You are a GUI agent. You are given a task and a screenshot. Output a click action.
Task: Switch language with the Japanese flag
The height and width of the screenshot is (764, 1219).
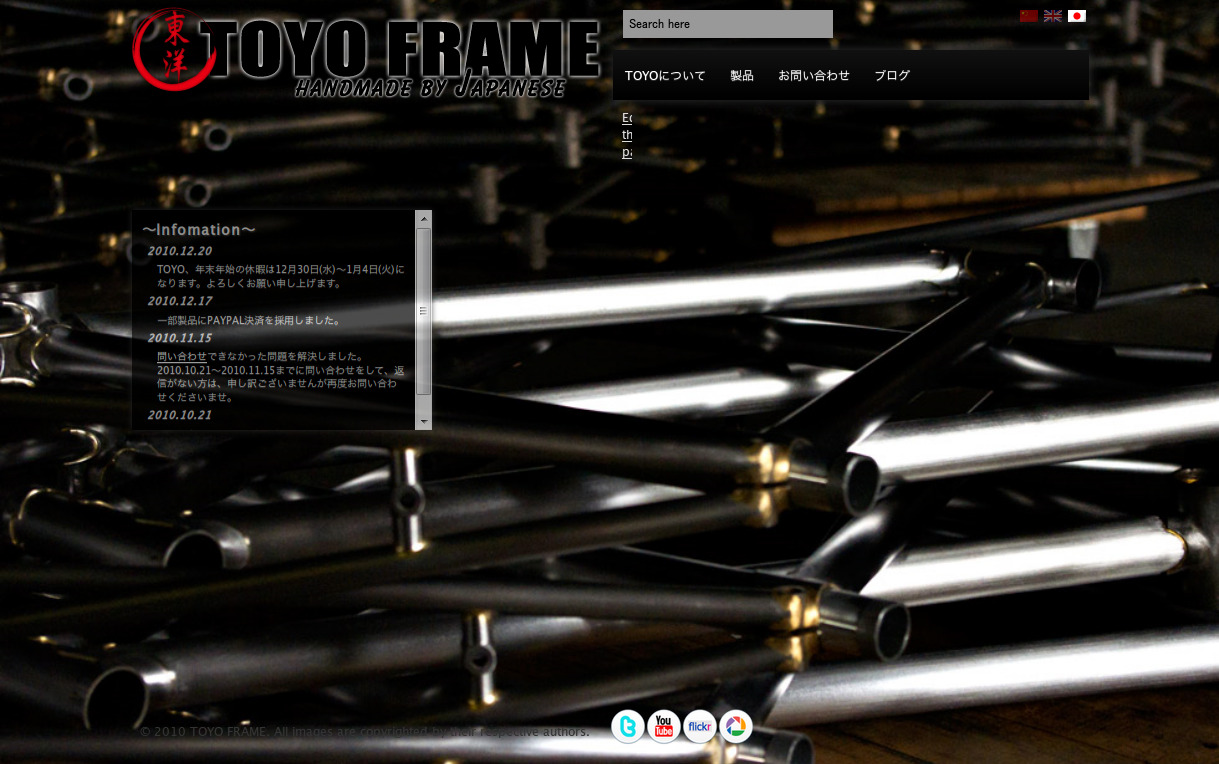click(1077, 16)
